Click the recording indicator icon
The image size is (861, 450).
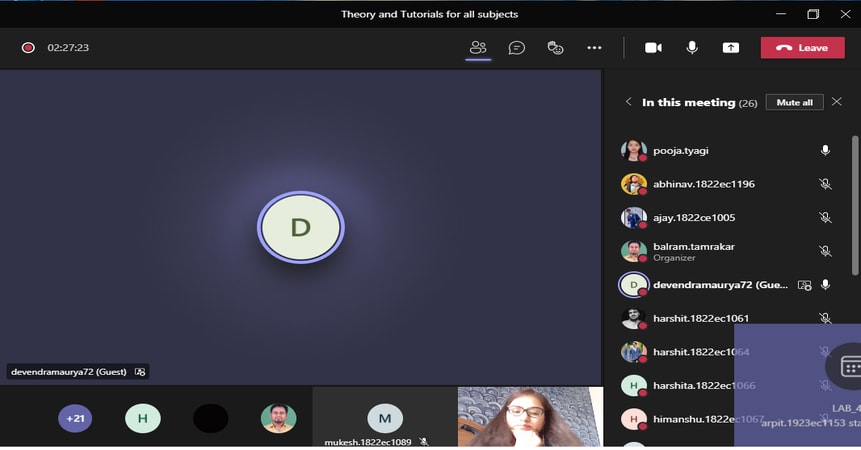[28, 48]
